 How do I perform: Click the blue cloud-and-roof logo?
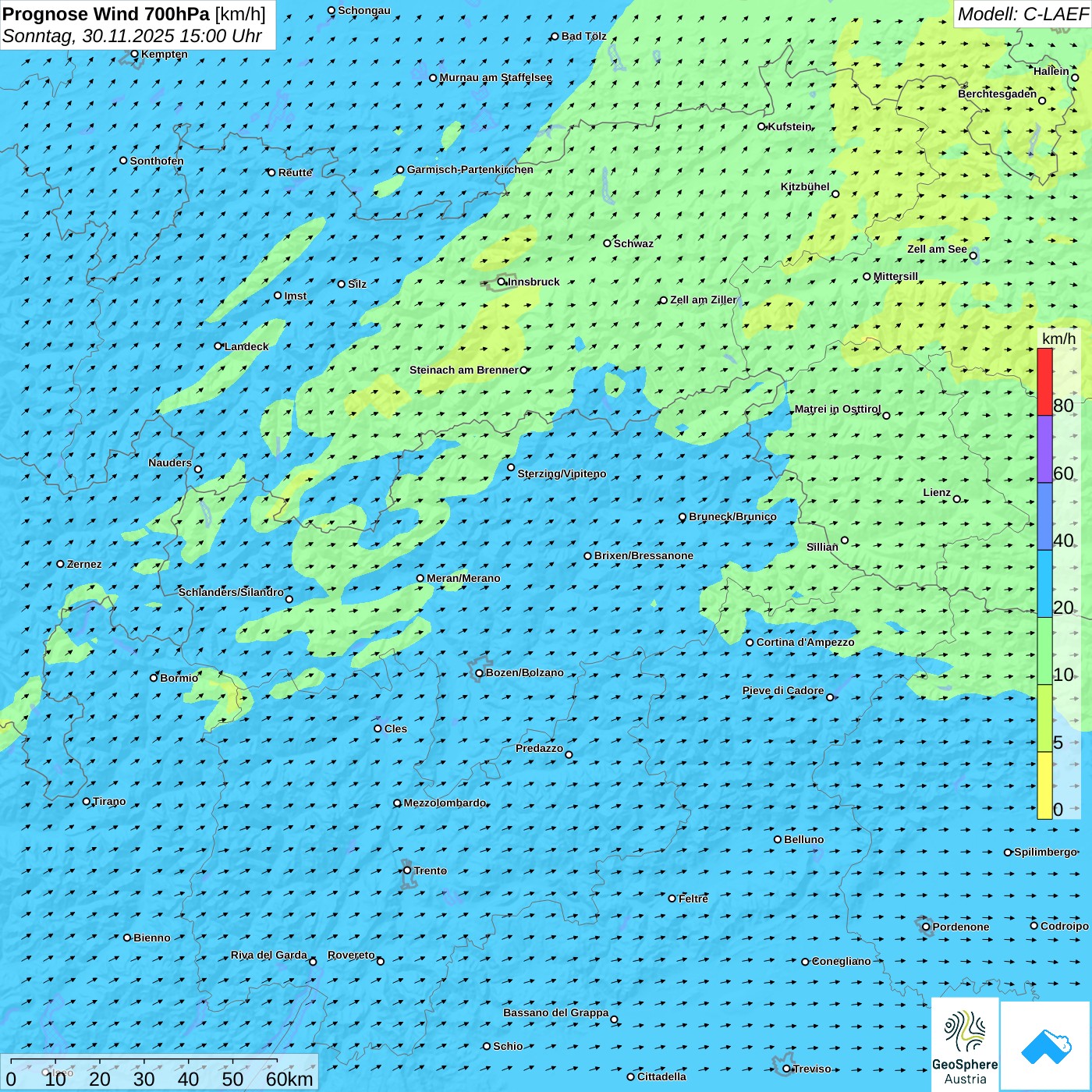click(x=1045, y=1046)
